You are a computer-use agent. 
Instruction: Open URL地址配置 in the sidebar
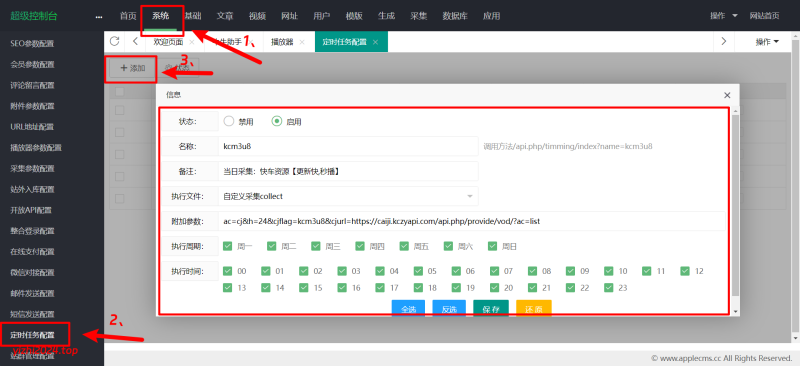point(32,127)
